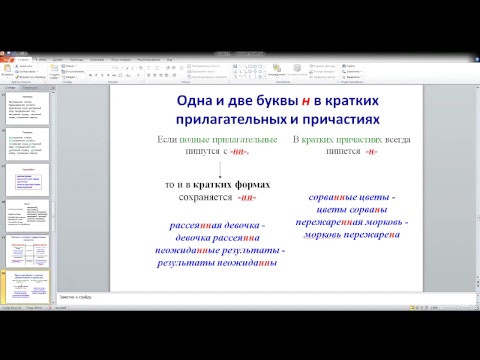Click the normal view icon in status bar
This screenshot has width=480, height=360.
(x=412, y=308)
